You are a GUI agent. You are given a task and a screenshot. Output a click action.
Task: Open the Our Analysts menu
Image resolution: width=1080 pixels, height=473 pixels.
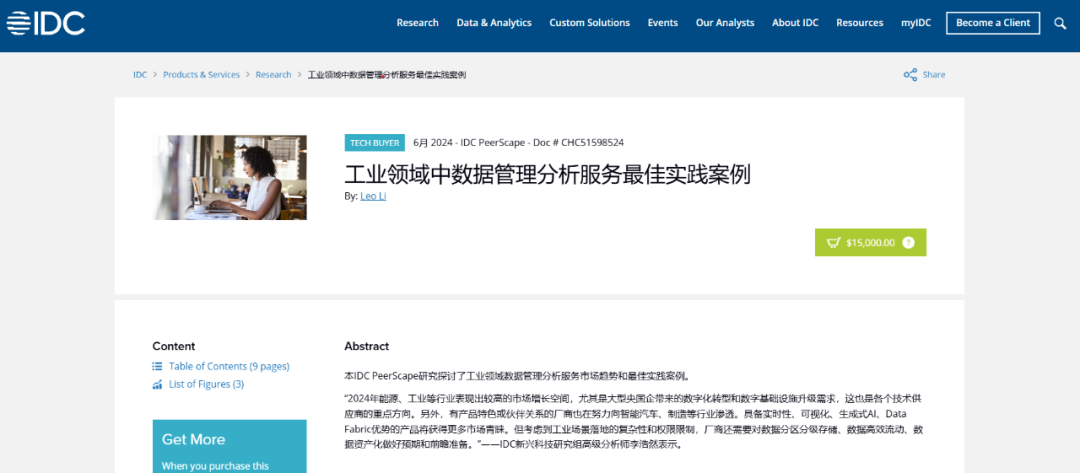[x=725, y=23]
